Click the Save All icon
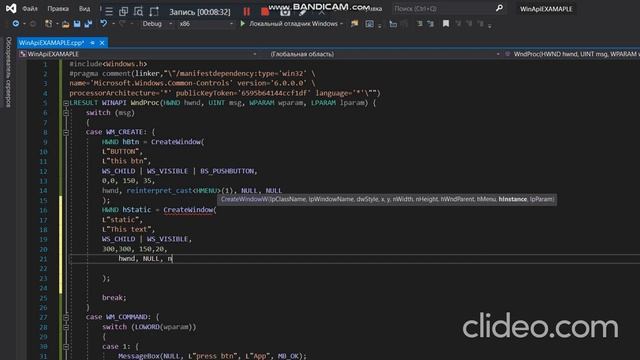 [x=88, y=24]
